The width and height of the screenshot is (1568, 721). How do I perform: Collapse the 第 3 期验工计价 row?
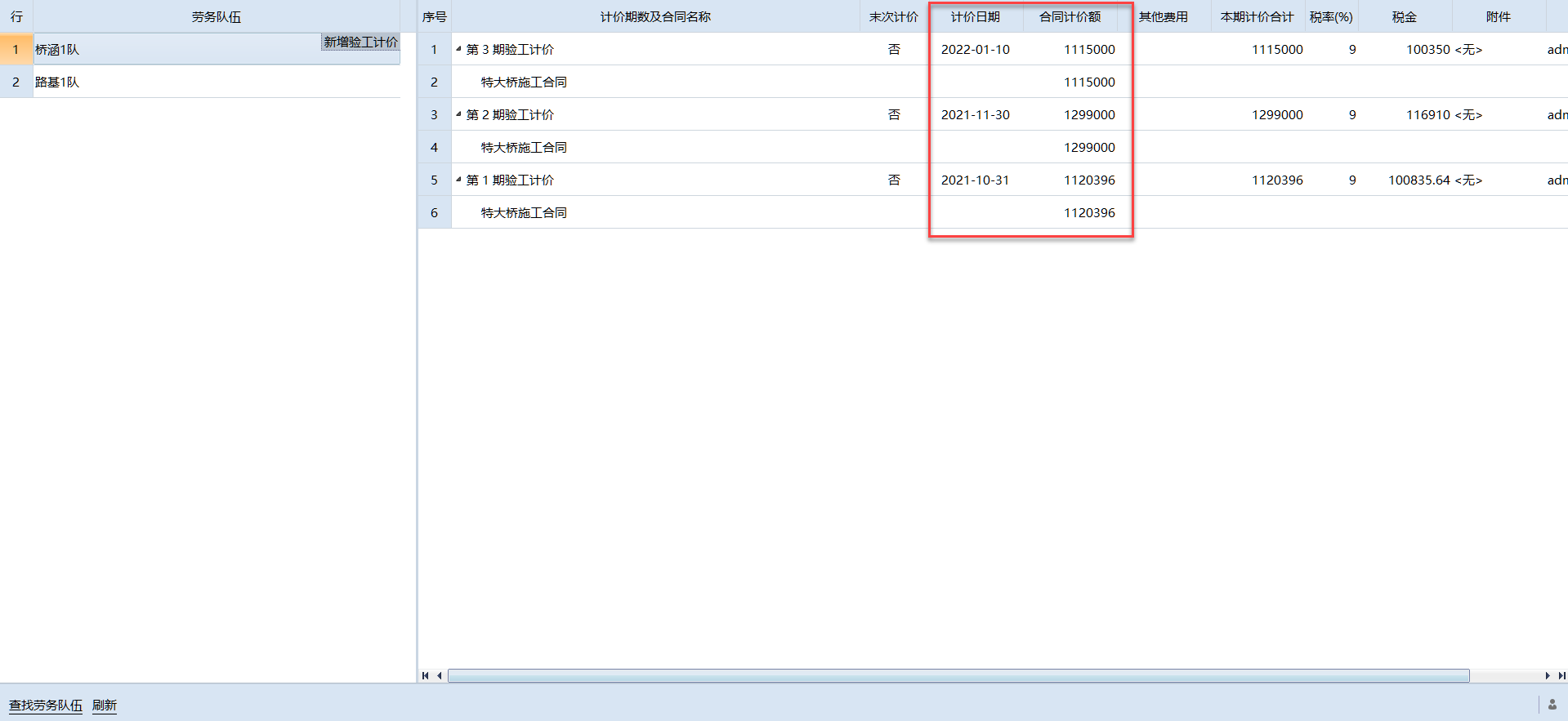point(458,49)
